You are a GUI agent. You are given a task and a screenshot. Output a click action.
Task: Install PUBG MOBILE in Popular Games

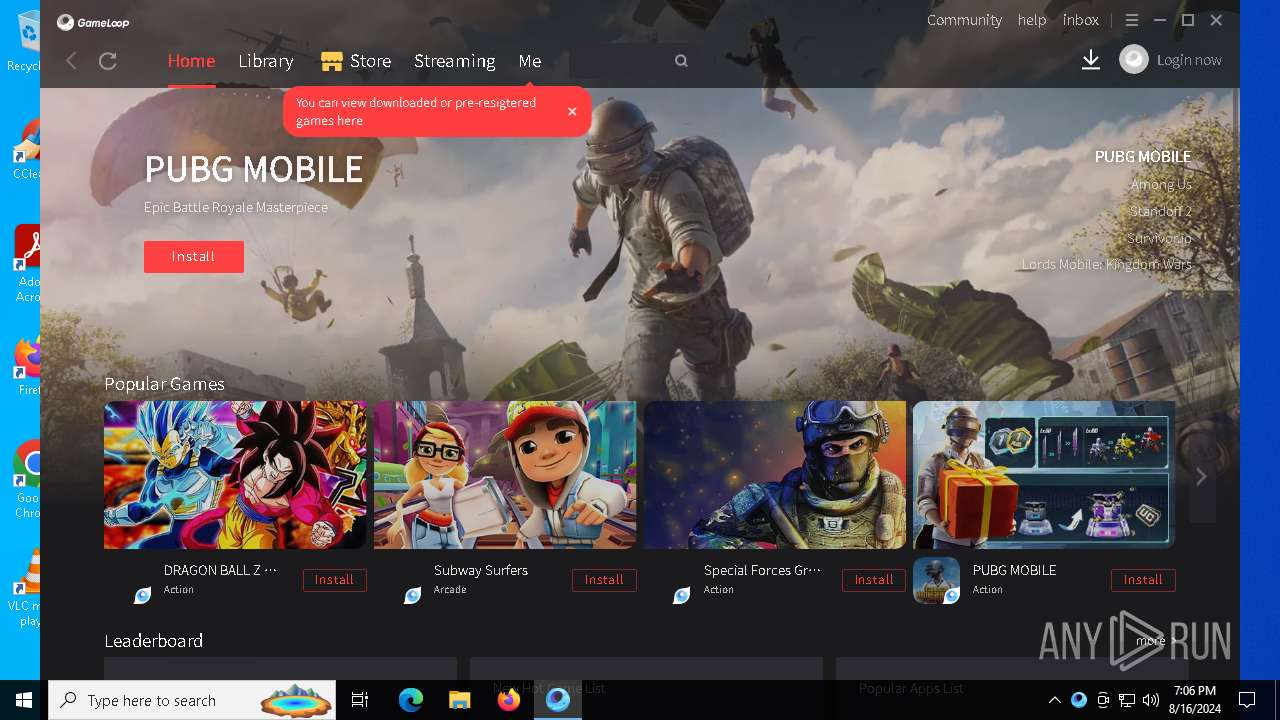(1143, 580)
